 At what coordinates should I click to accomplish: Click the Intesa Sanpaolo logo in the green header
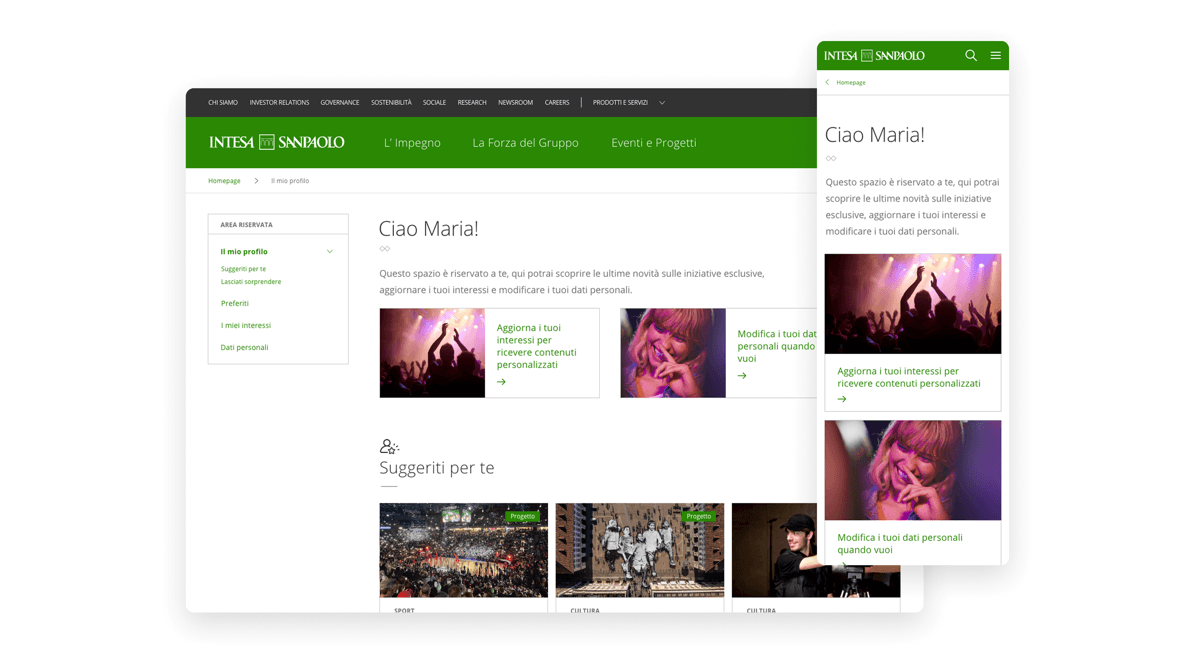[277, 142]
